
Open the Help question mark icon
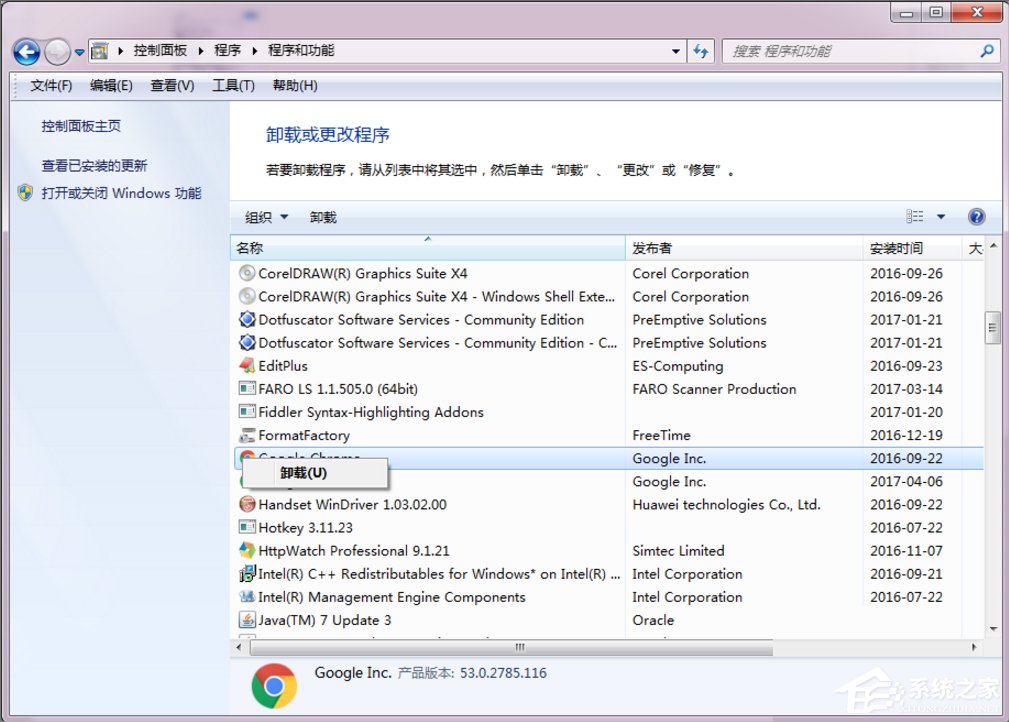976,216
